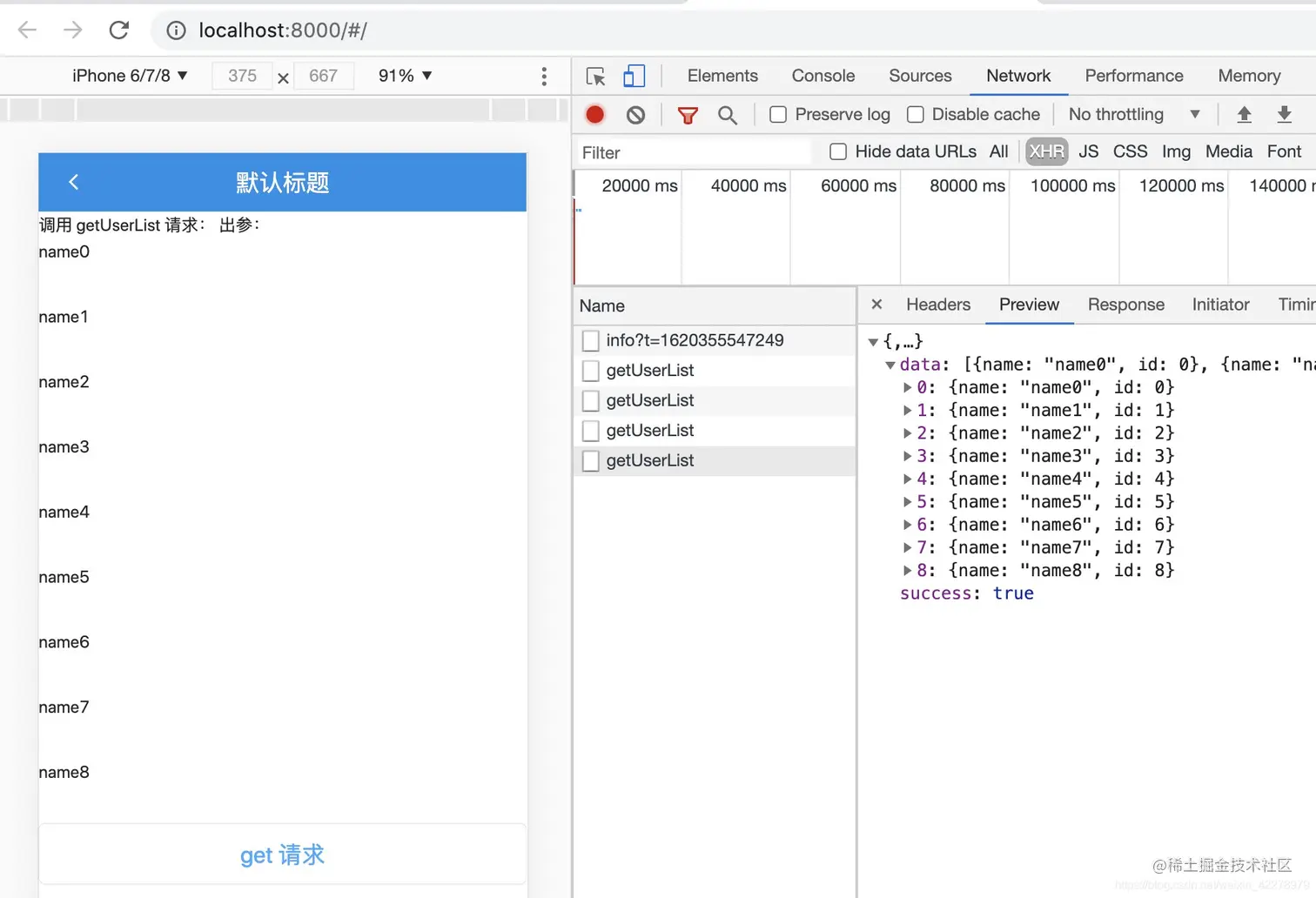Click the success: true JSON line

click(x=967, y=593)
